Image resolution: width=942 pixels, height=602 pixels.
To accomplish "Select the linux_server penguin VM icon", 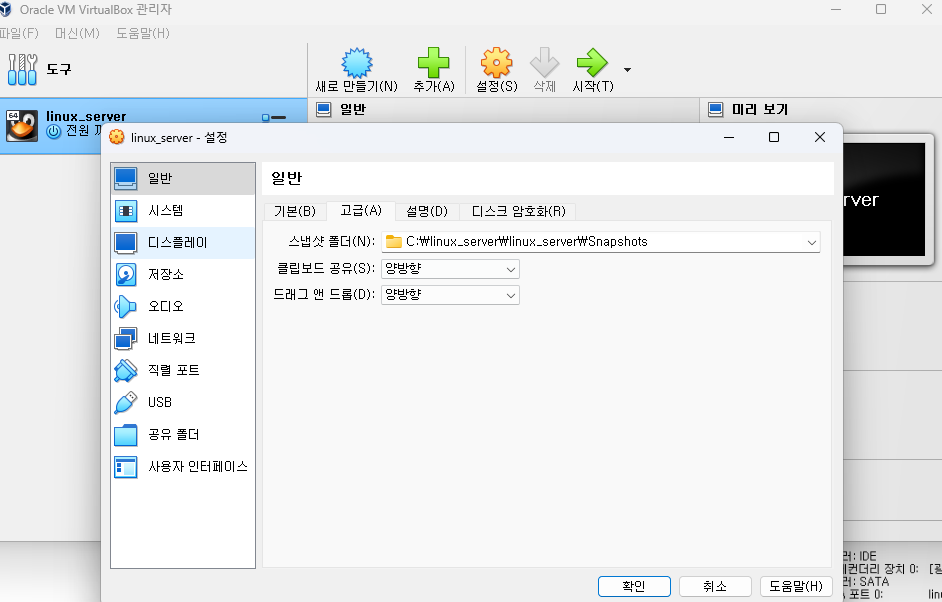I will [22, 126].
